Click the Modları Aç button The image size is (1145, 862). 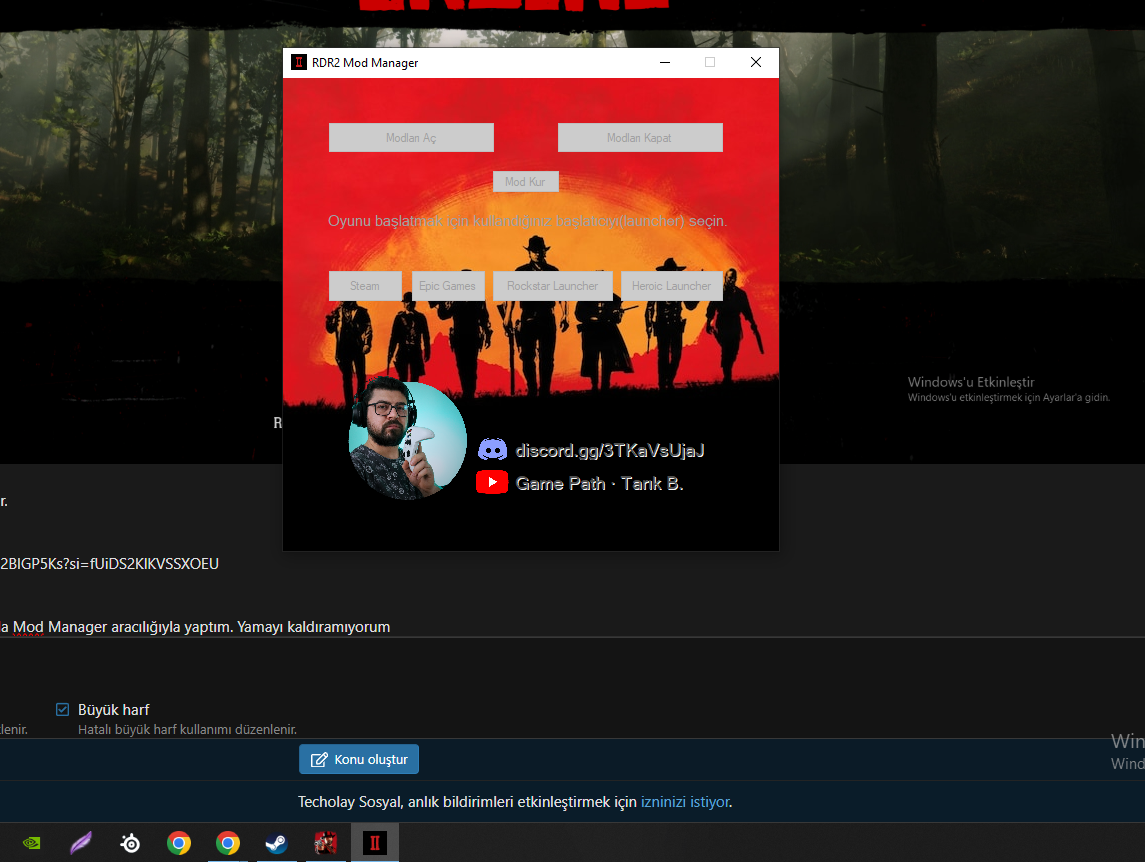pyautogui.click(x=411, y=137)
